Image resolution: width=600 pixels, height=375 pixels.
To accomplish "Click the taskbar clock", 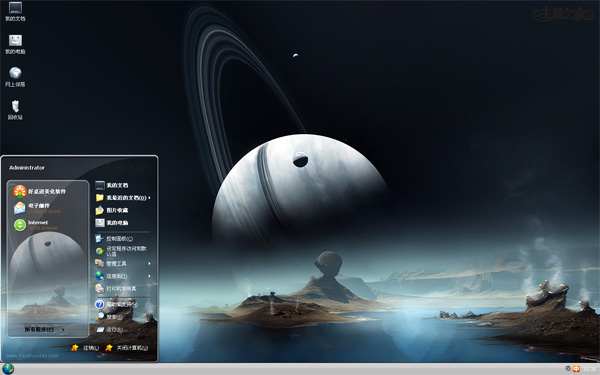I will [x=589, y=369].
